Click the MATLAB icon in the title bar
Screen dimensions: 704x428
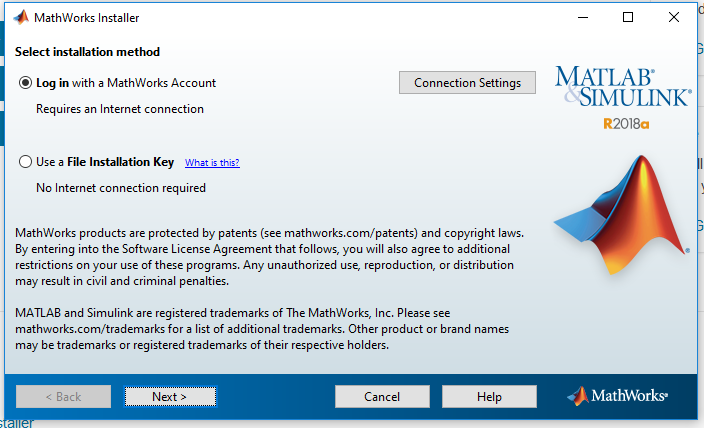tap(21, 18)
